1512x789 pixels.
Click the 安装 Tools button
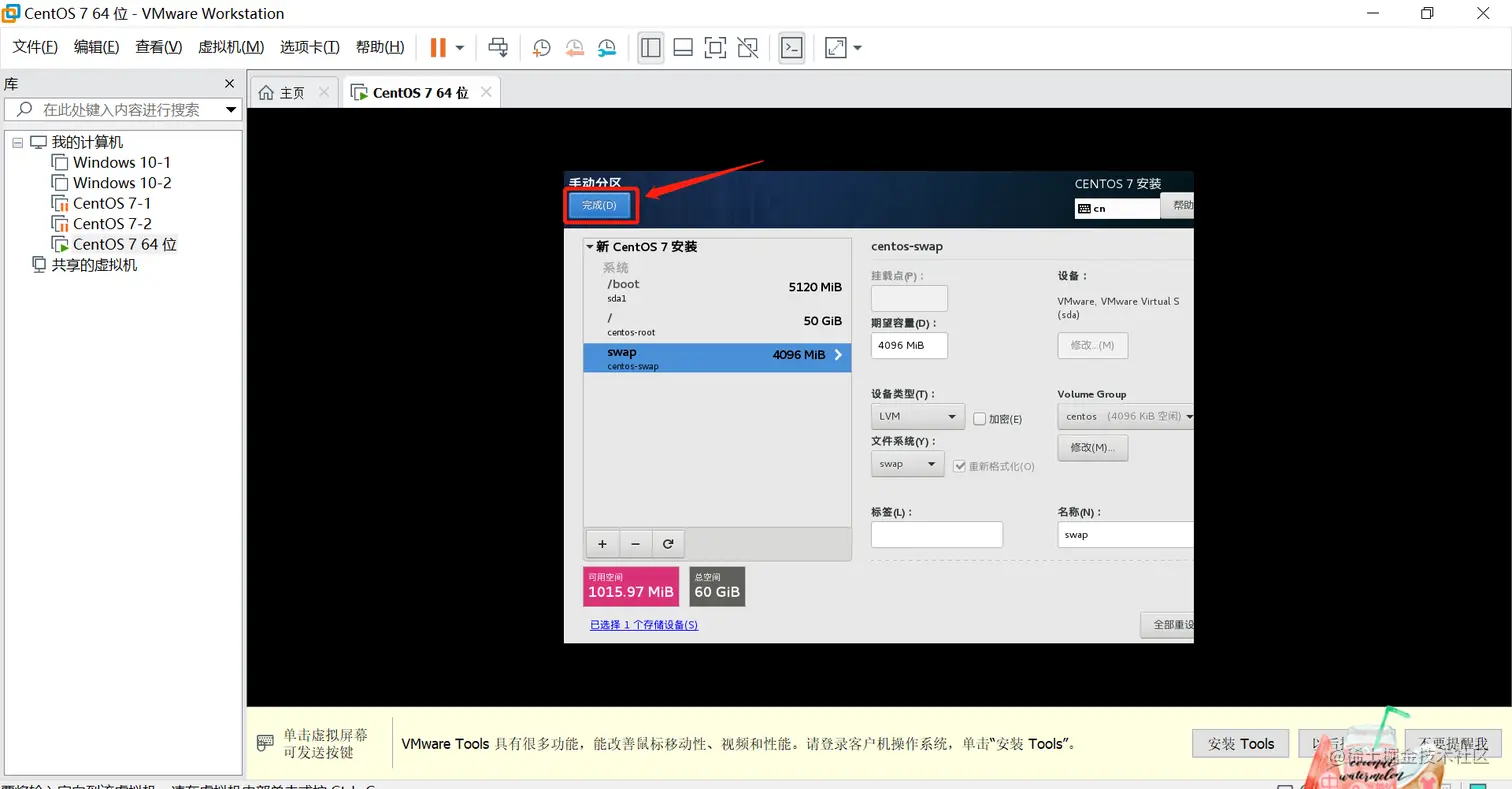pos(1240,743)
